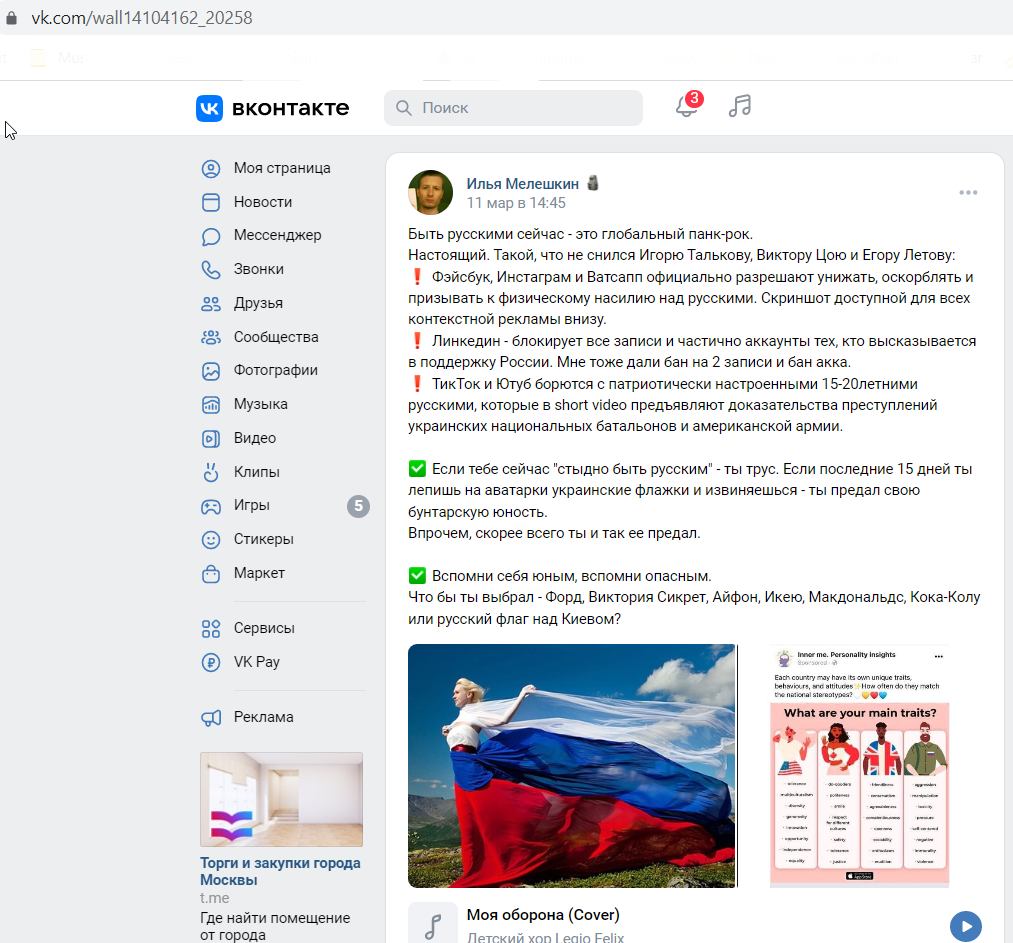Viewport: 1013px width, 943px height.
Task: Click the Поиск search field
Action: pos(514,108)
